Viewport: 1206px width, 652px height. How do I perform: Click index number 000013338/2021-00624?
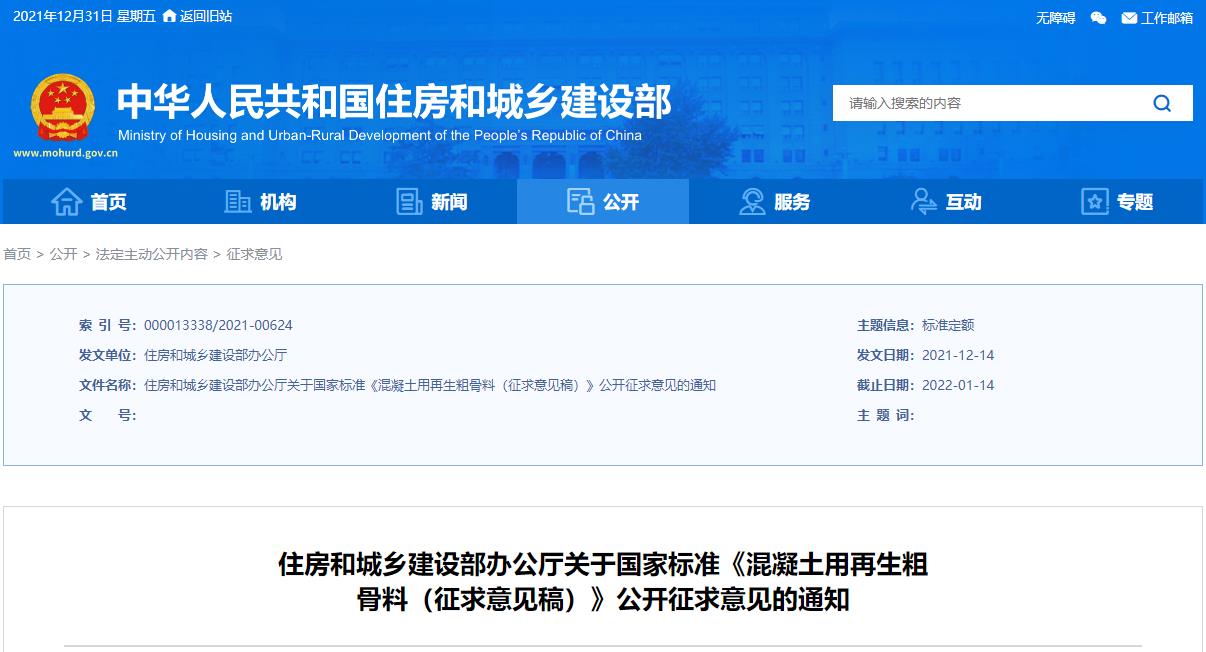click(x=218, y=325)
